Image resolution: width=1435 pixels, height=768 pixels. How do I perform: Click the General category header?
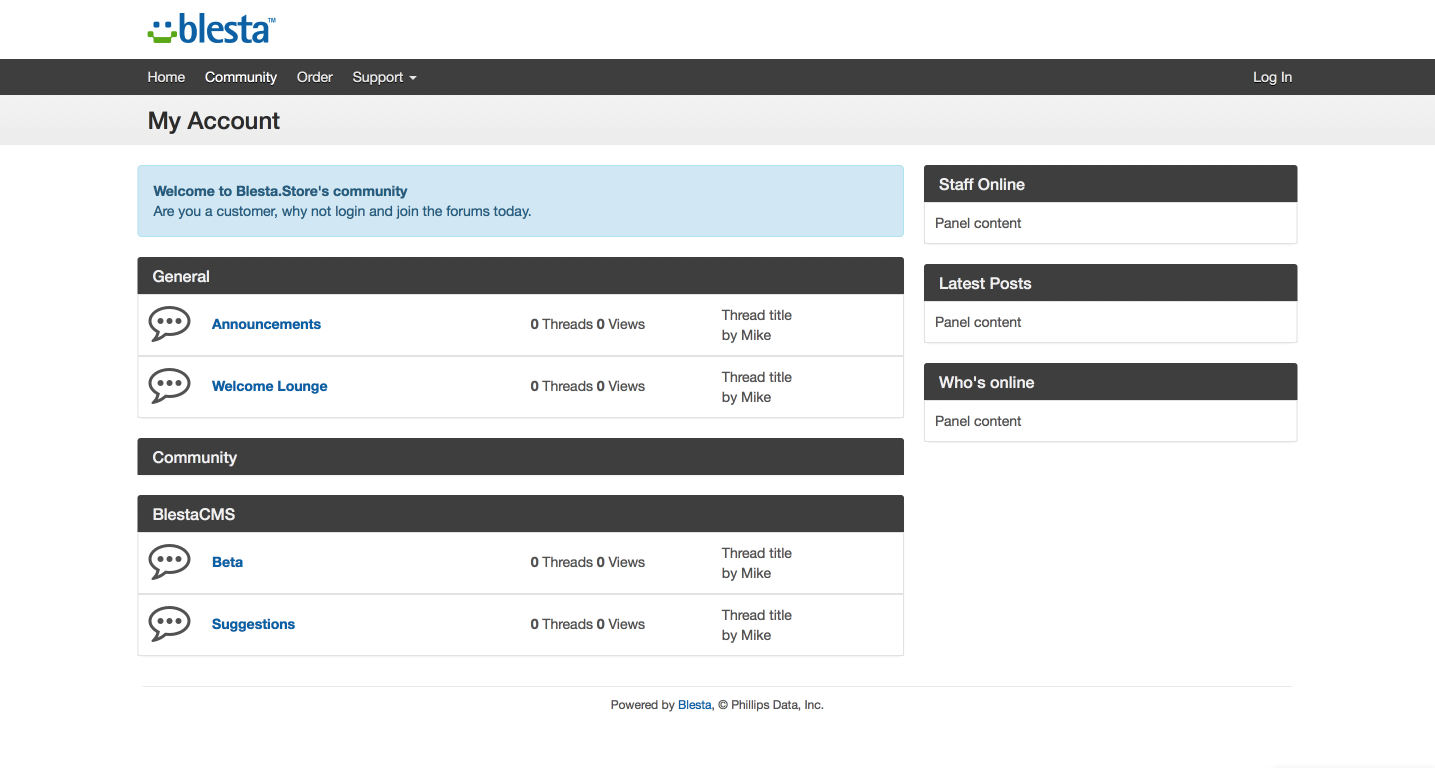click(520, 276)
